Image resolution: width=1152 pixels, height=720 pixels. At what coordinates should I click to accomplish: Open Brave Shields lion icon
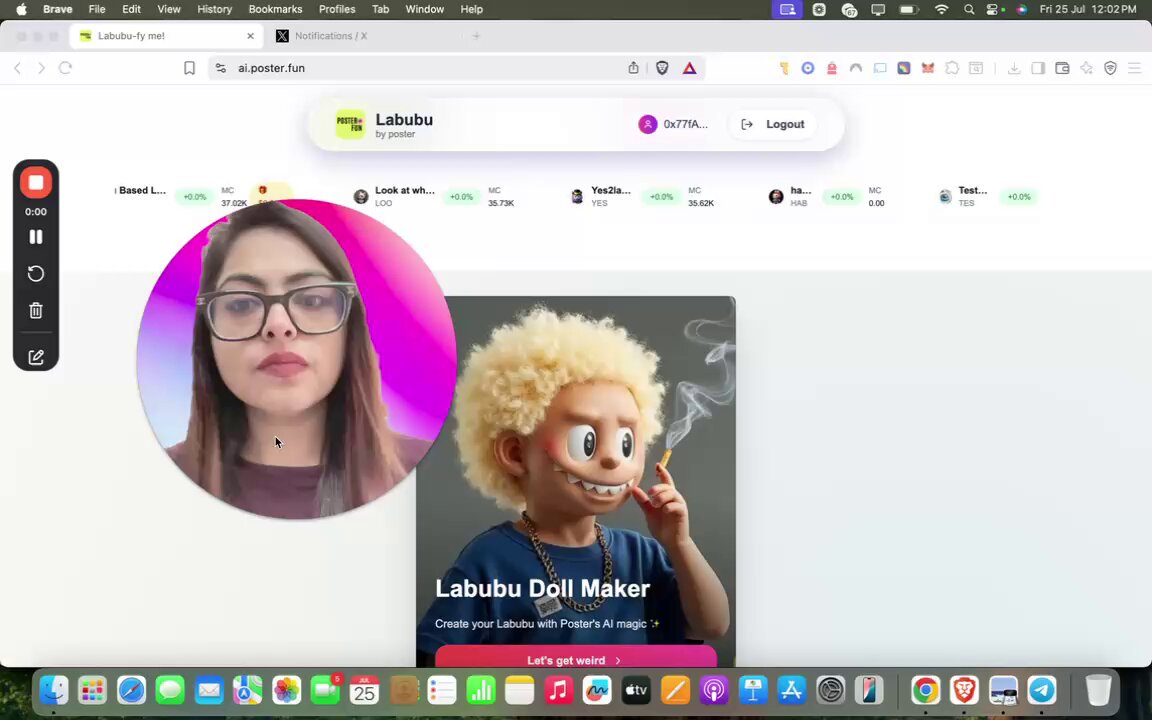[662, 68]
